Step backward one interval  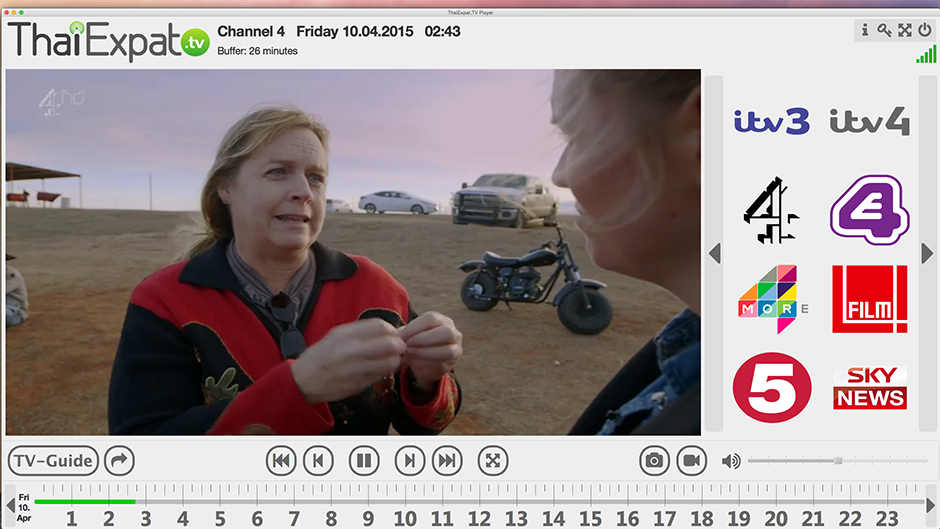coord(318,461)
